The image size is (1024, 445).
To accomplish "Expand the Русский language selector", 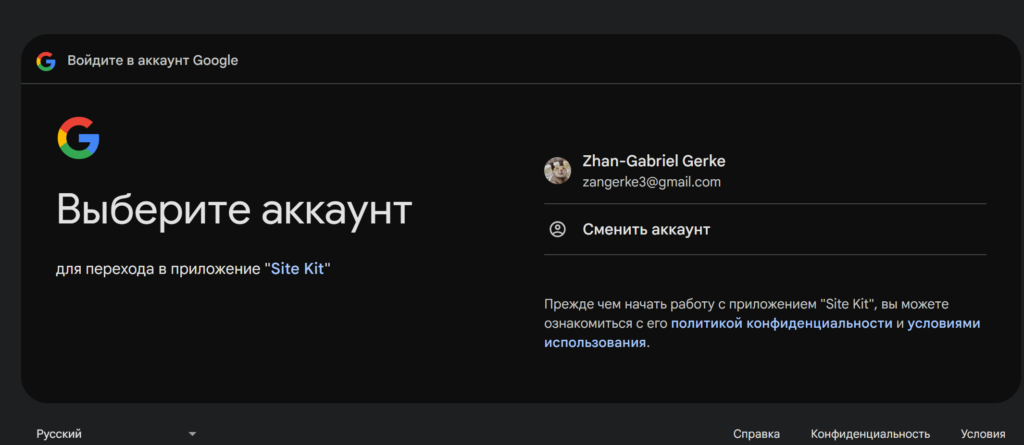I will (116, 434).
